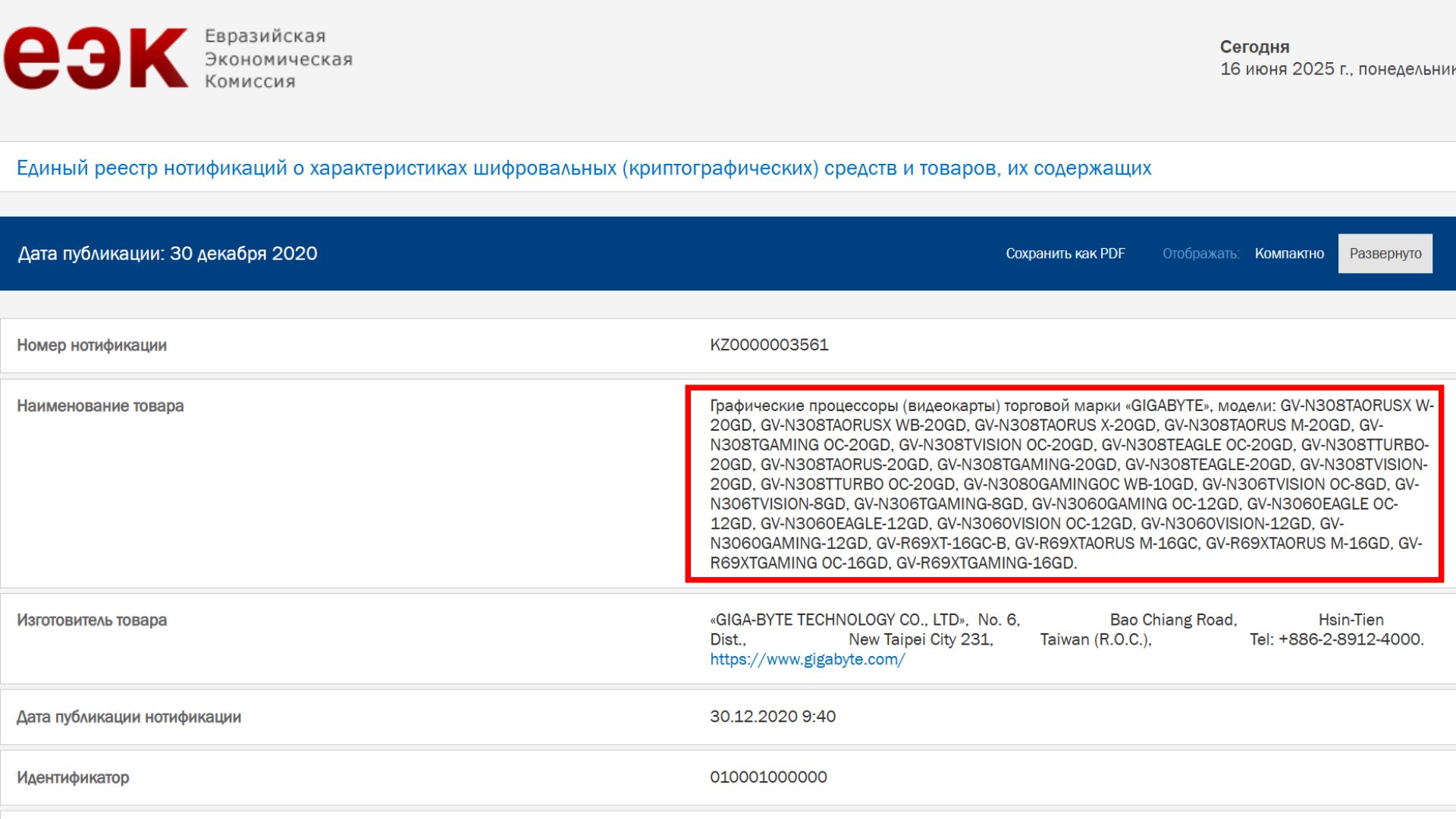Click the ЕЭК logo

click(x=96, y=58)
